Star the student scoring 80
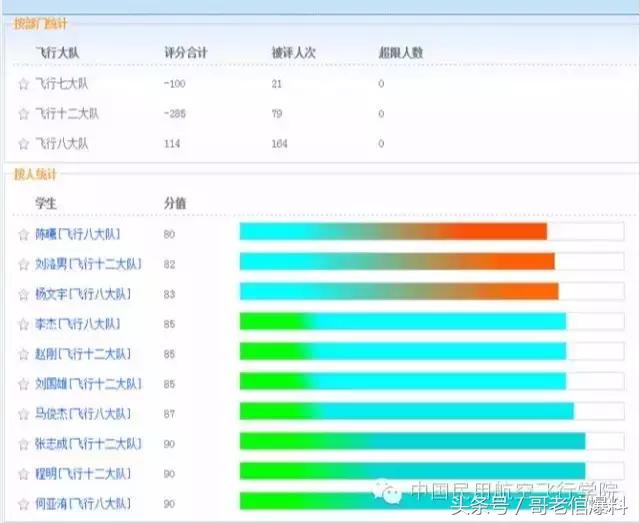640x523 pixels. point(23,234)
